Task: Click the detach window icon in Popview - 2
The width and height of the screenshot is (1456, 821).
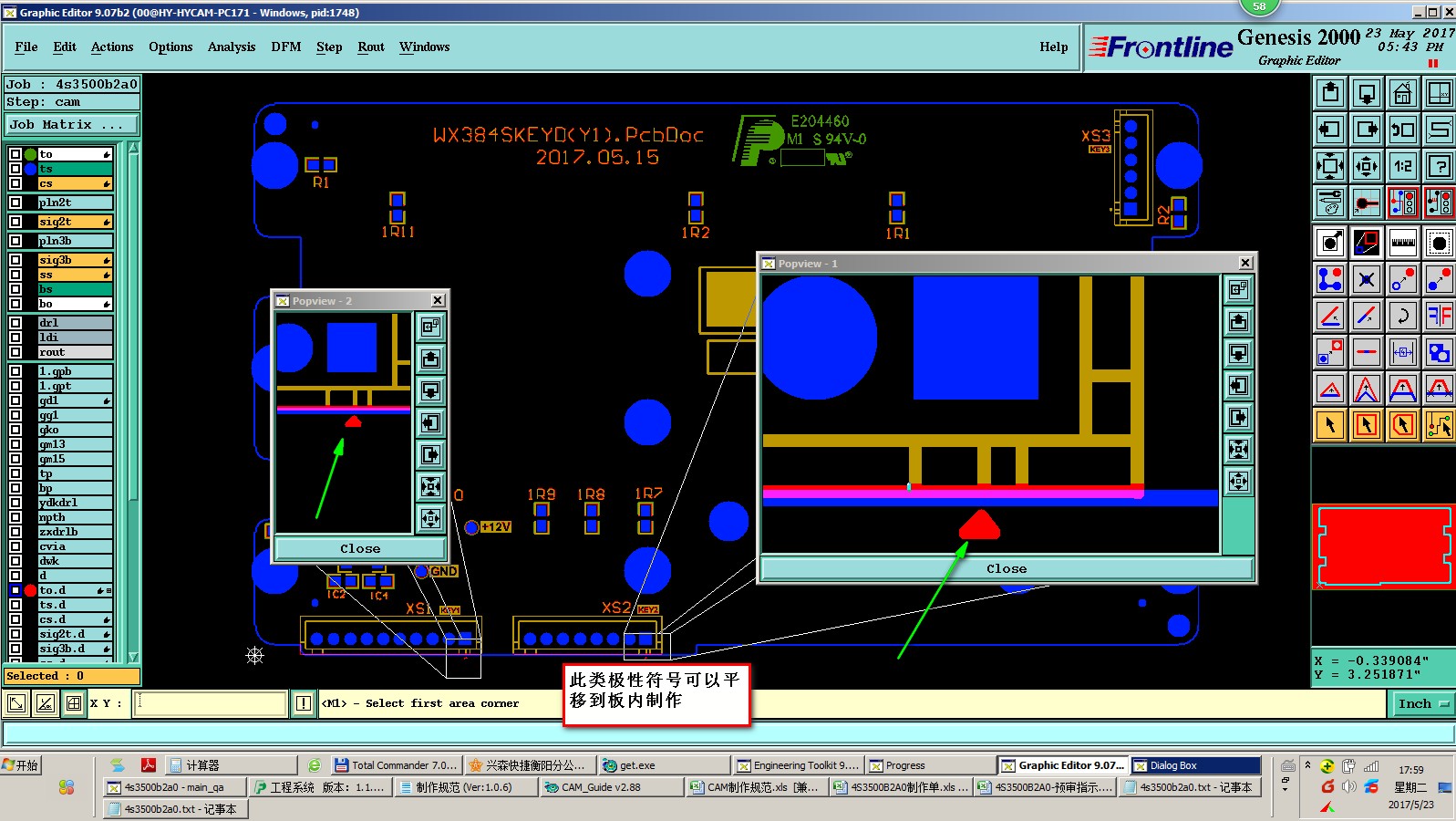Action: point(430,327)
